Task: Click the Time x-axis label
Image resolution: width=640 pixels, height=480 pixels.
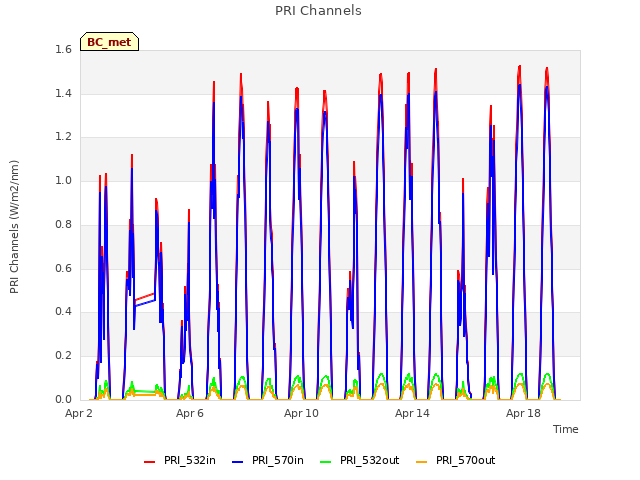Action: pyautogui.click(x=566, y=429)
